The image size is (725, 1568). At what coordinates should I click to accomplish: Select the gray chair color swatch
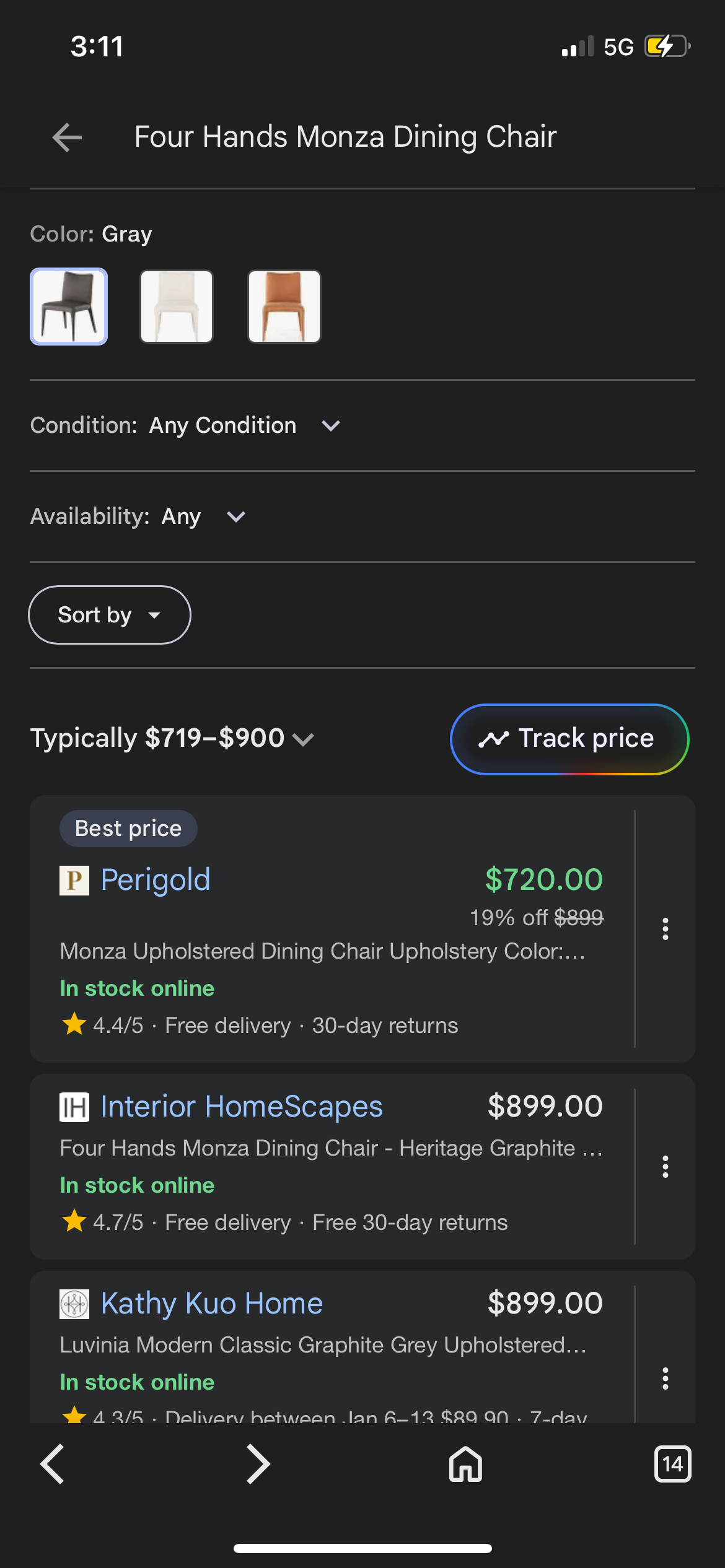tap(69, 307)
